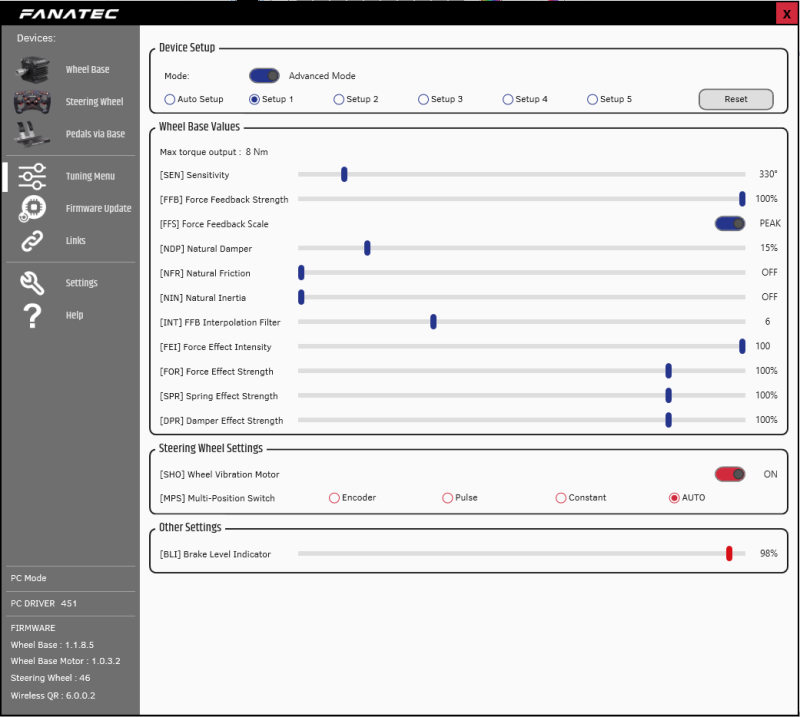Click the Help question mark icon
Image resolution: width=800 pixels, height=717 pixels.
[x=32, y=315]
